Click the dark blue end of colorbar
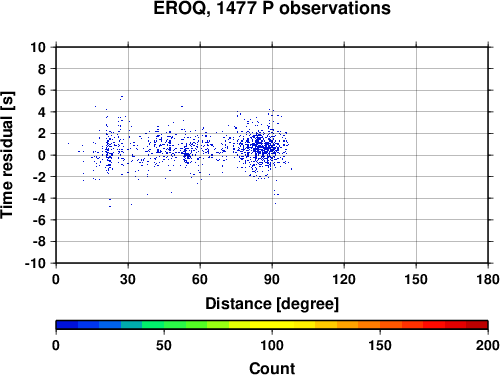Screen dimensions: 500x375 (x=67, y=325)
